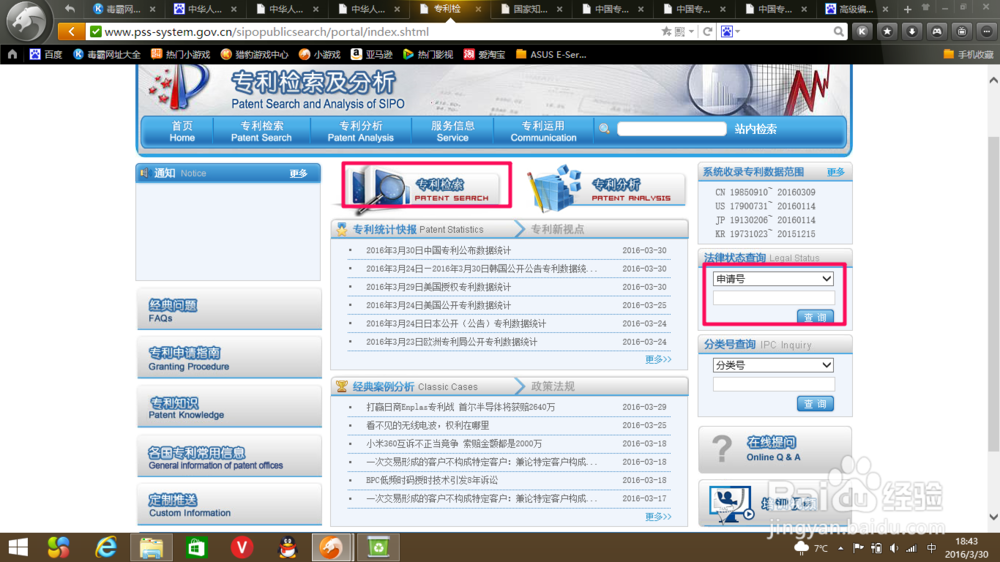Switch to the 专利统计快报 Patent Statistics tab
1000x562 pixels.
(x=418, y=229)
